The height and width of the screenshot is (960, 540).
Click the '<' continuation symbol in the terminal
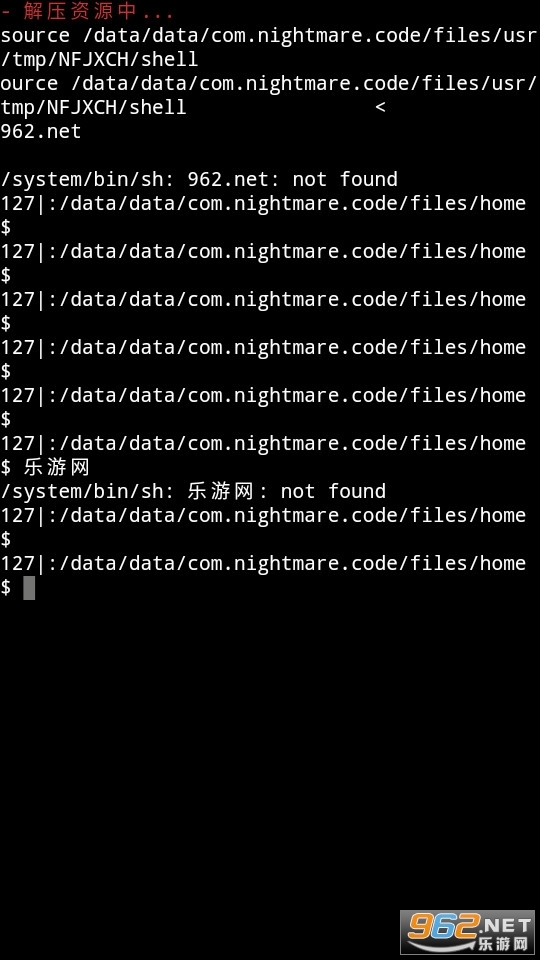380,107
